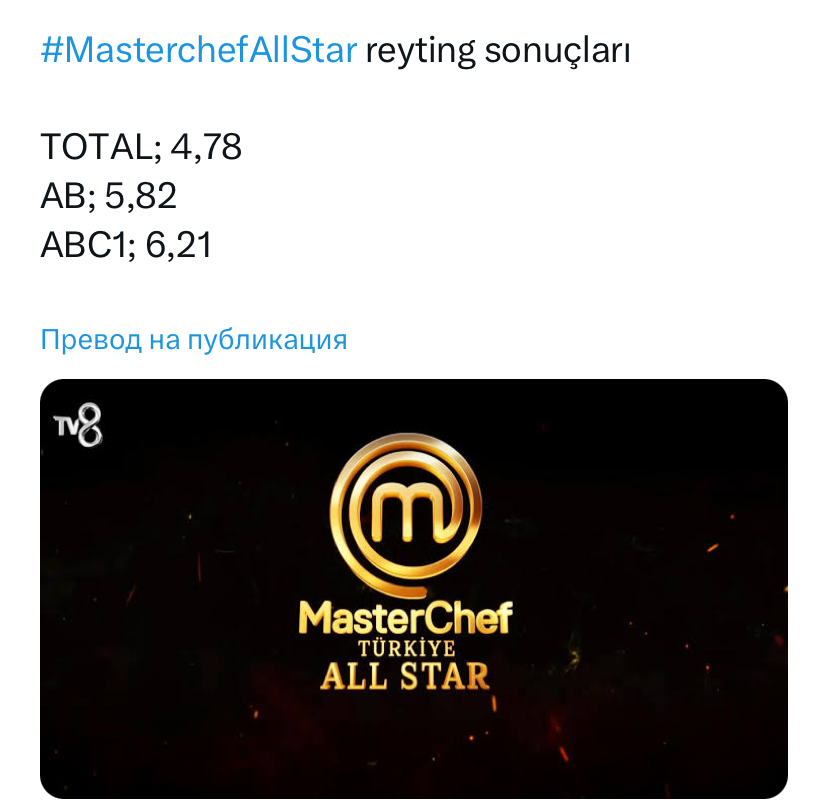The width and height of the screenshot is (828, 811).
Task: Click the TV8 channel logo
Action: pos(79,427)
